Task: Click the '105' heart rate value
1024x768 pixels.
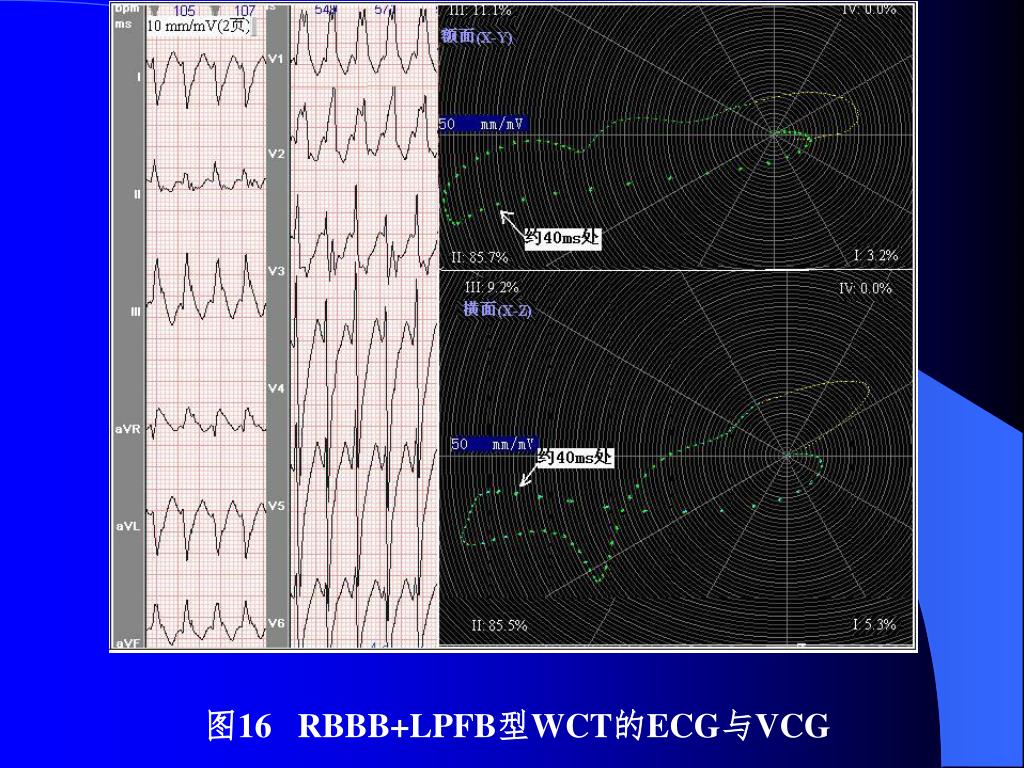Action: click(184, 10)
